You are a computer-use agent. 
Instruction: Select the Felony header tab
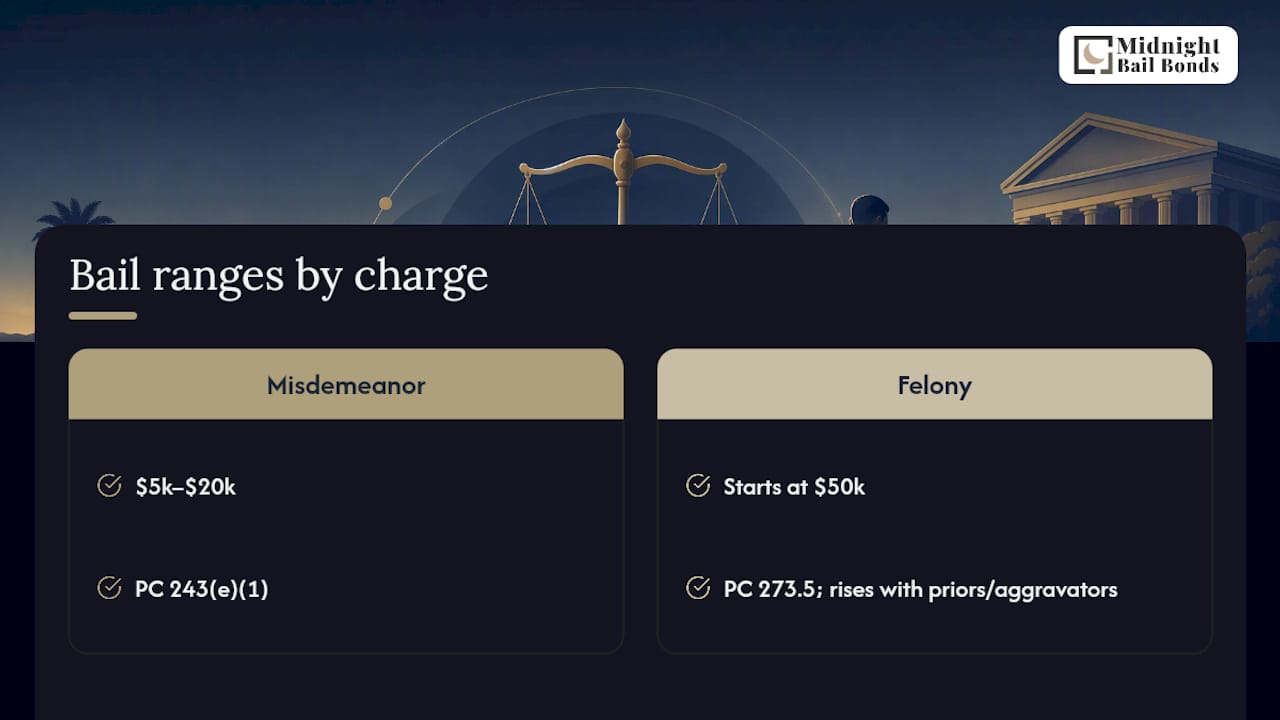click(934, 384)
